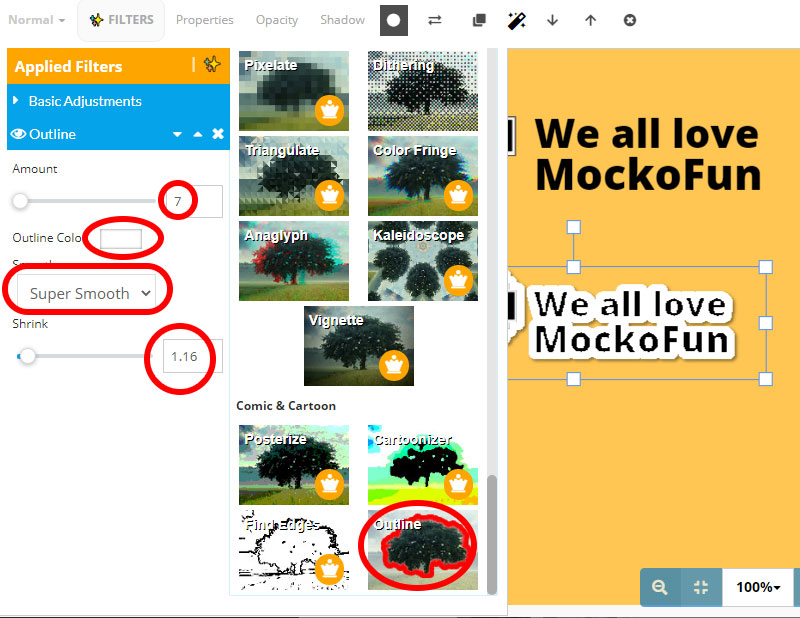Click the Applied Filters header
The image size is (800, 618).
[118, 66]
